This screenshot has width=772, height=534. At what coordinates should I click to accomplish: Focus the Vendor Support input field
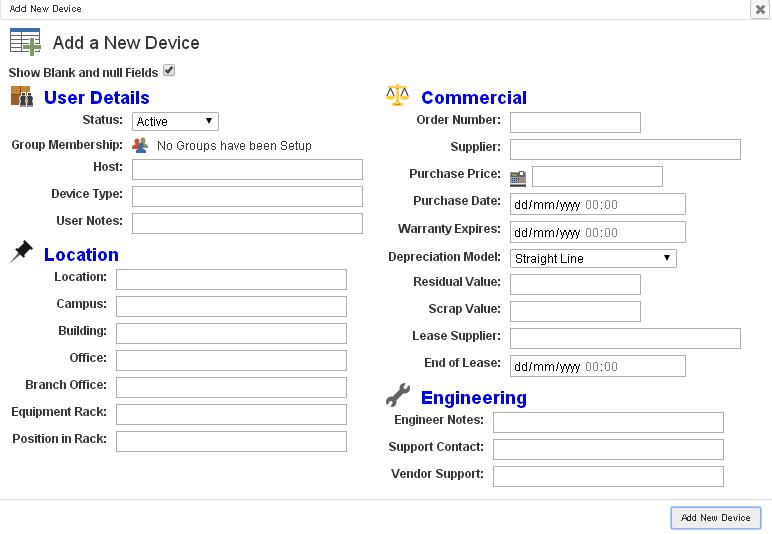coord(609,477)
